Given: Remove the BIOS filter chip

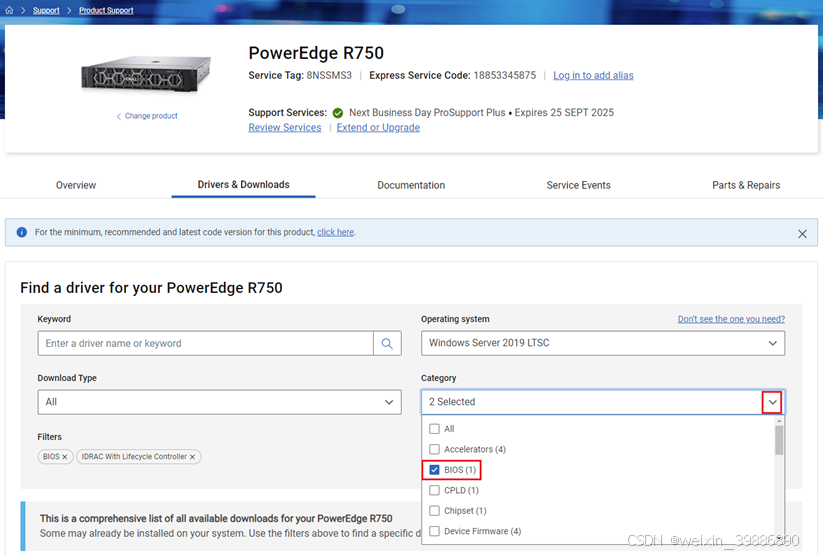Looking at the screenshot, I should tap(65, 457).
